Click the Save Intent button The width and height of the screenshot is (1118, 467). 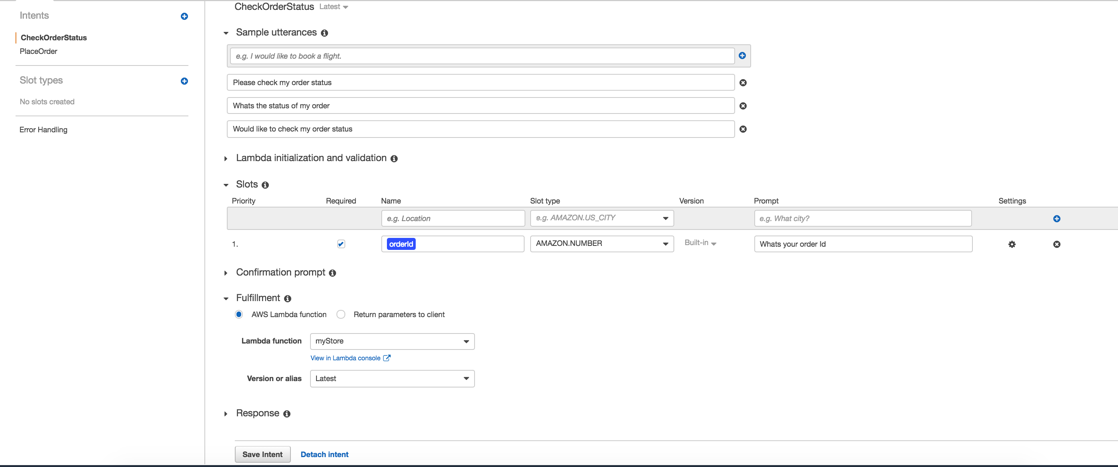tap(263, 455)
